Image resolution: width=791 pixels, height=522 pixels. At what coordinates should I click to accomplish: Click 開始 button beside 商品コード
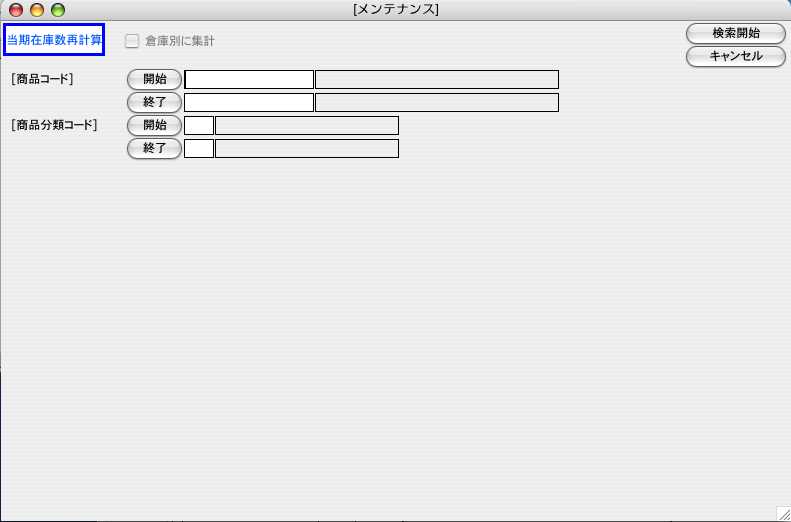154,79
